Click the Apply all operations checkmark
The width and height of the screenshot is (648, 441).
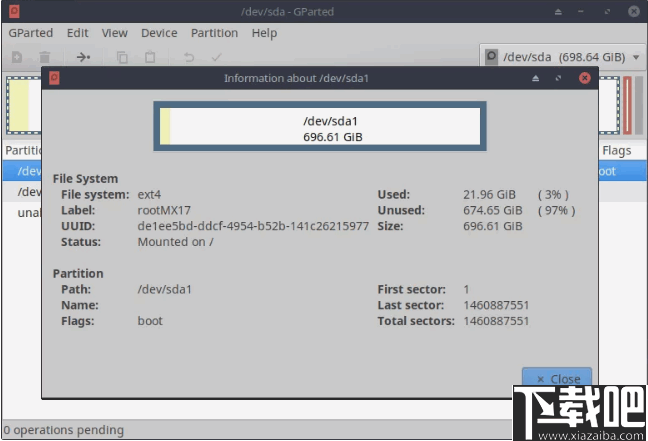pyautogui.click(x=217, y=57)
